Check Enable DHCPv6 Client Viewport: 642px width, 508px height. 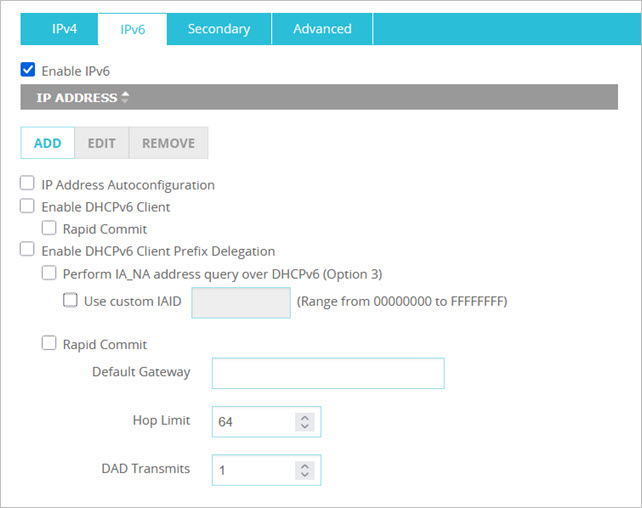coord(28,207)
